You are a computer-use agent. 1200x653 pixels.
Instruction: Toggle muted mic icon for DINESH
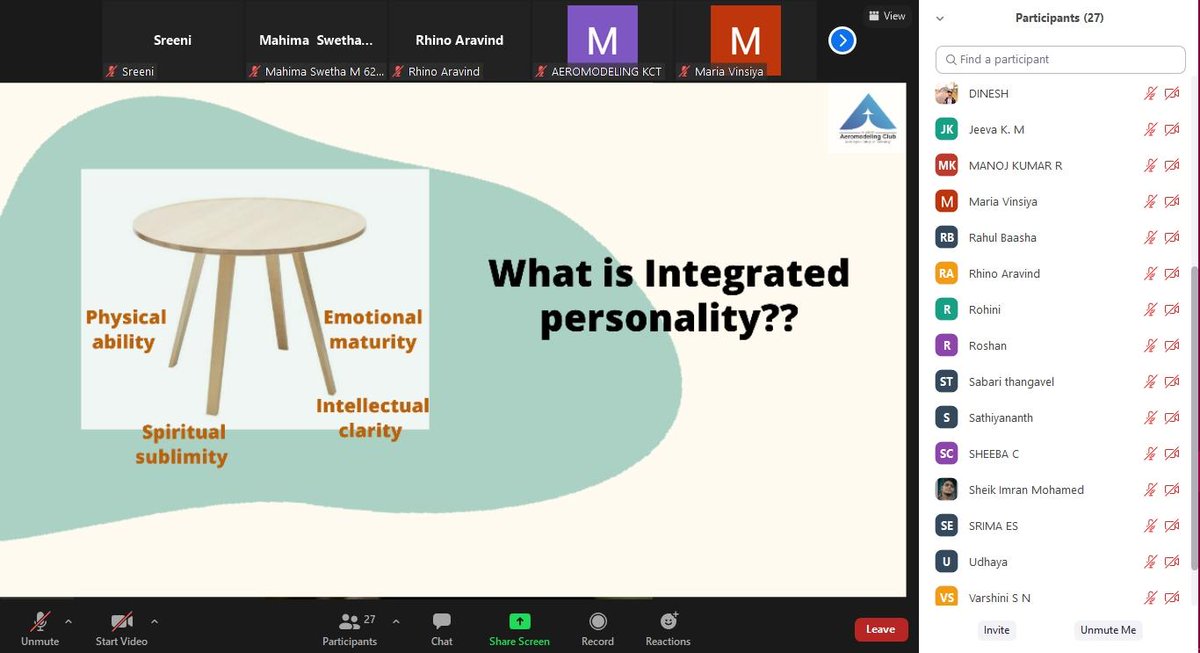pos(1151,93)
